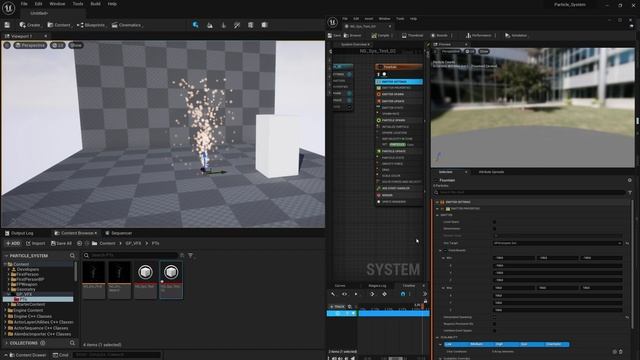Select the blue selection mode icon in toolbar
The image size is (640, 360).
coord(196,25)
